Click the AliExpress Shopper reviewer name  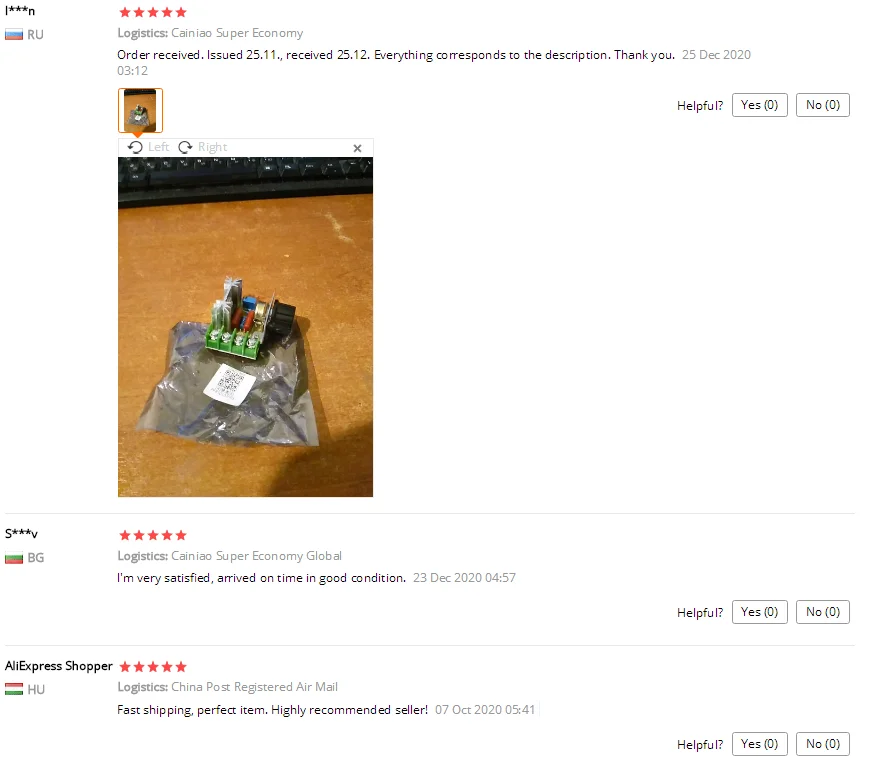59,666
